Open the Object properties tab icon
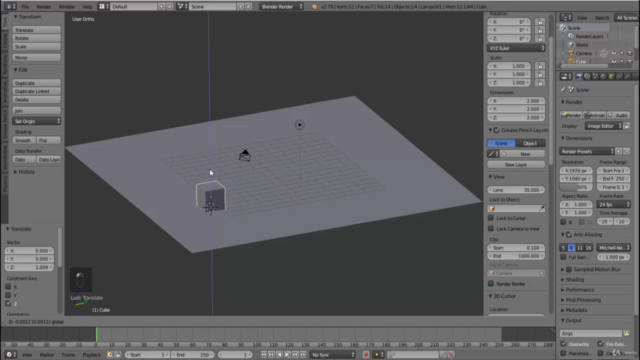This screenshot has height=360, width=640. pyautogui.click(x=611, y=76)
